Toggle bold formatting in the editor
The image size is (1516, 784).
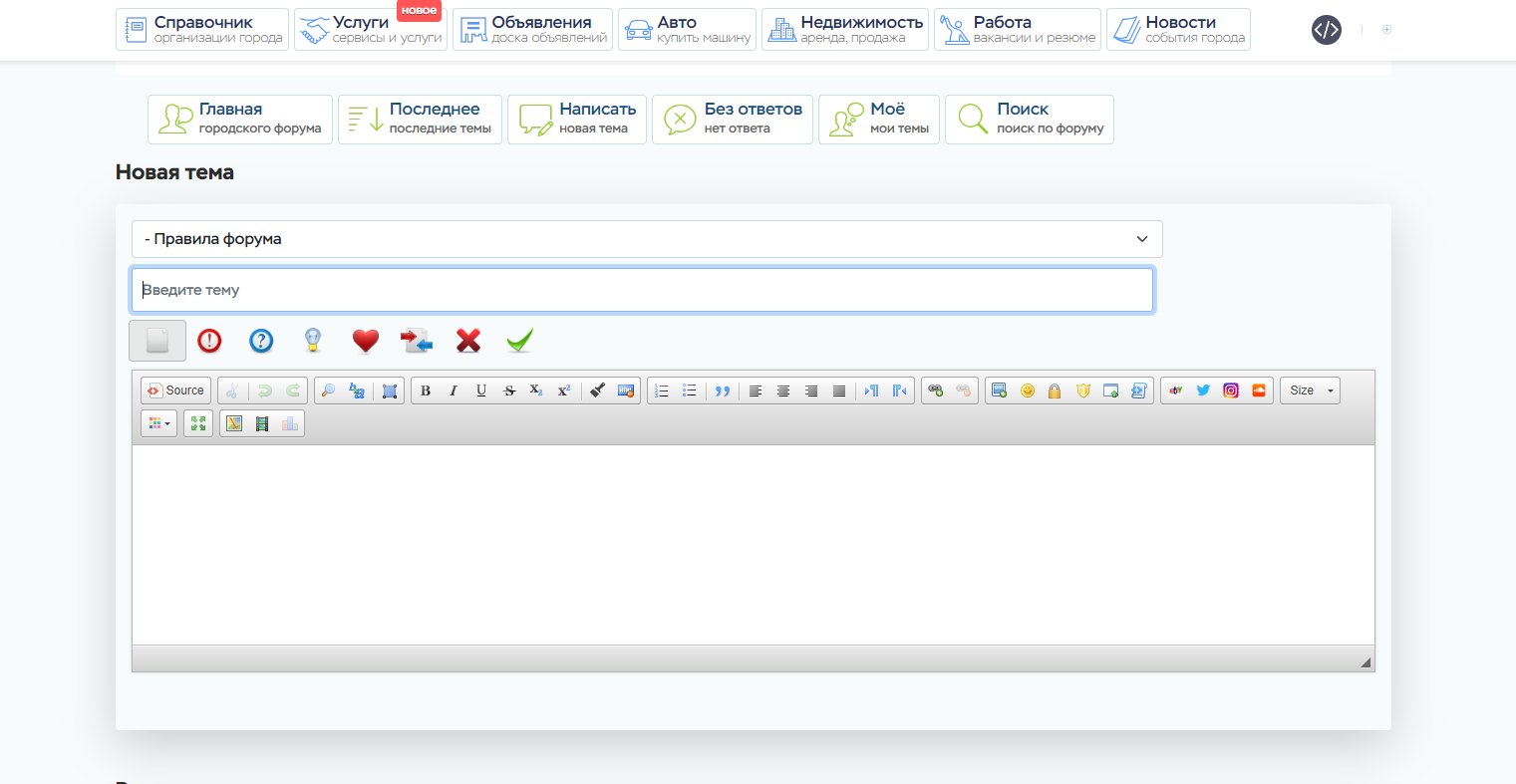click(x=426, y=391)
